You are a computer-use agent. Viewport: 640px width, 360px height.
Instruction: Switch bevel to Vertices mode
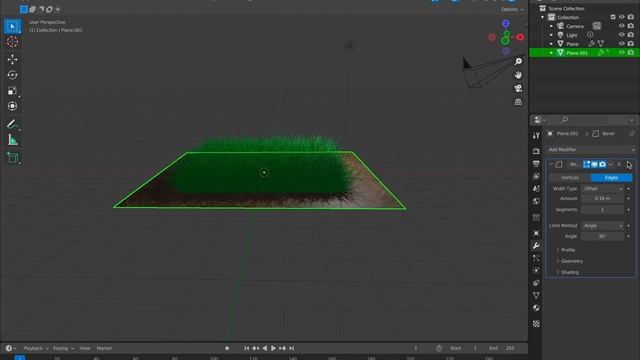(570, 178)
